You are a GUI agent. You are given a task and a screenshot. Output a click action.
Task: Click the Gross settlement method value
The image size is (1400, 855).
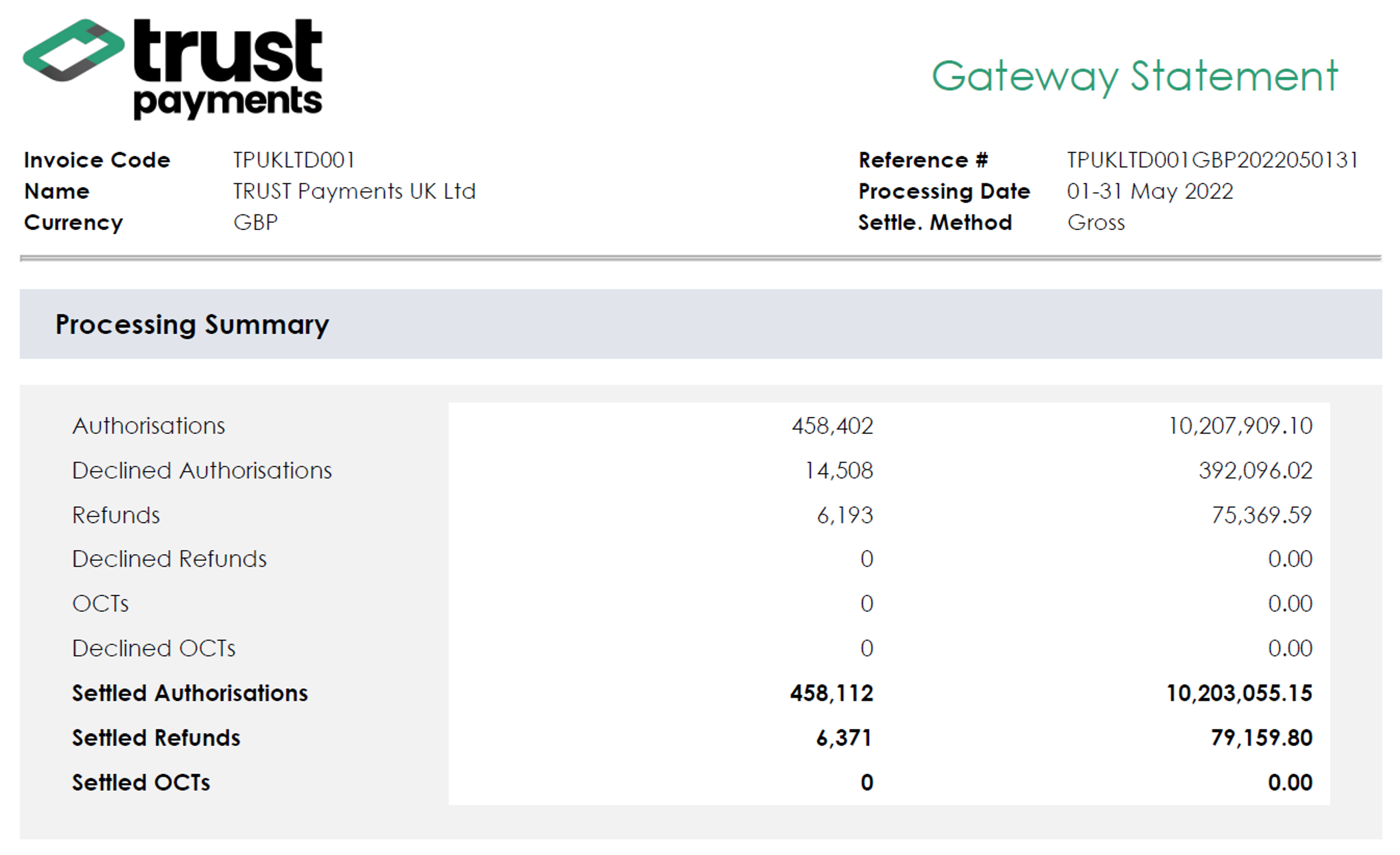1096,222
